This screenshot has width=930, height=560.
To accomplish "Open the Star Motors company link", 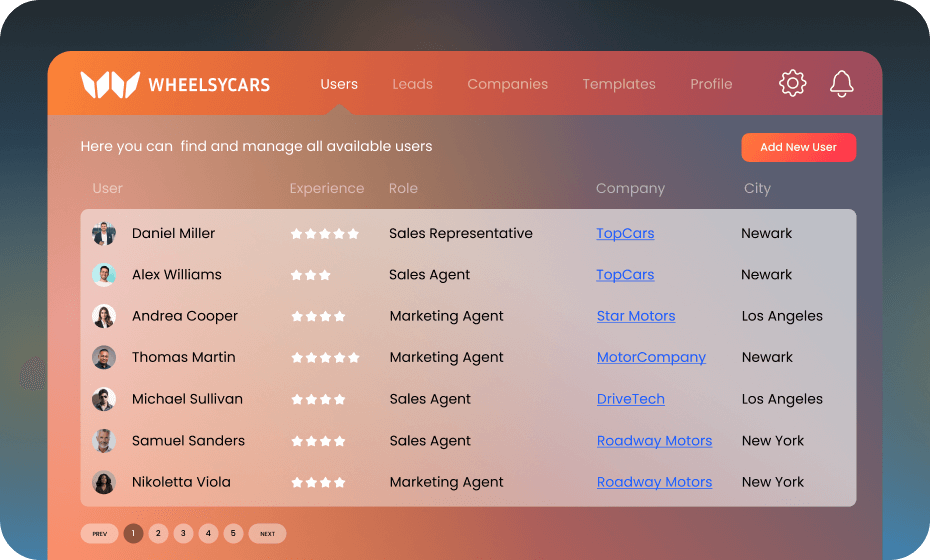I will tap(636, 316).
